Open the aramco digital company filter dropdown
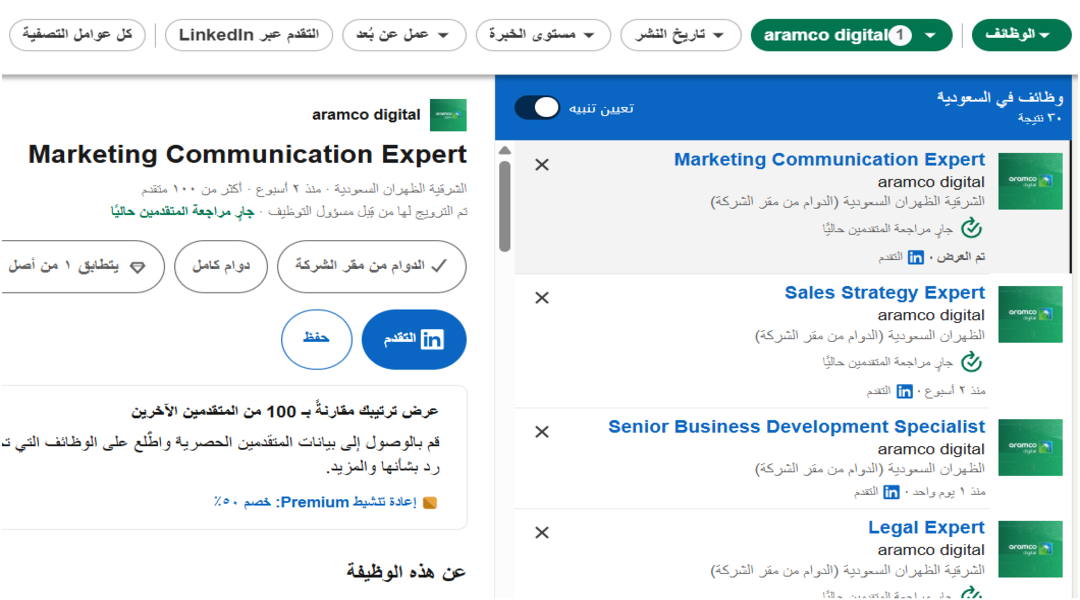This screenshot has height=600, width=1080. click(851, 35)
